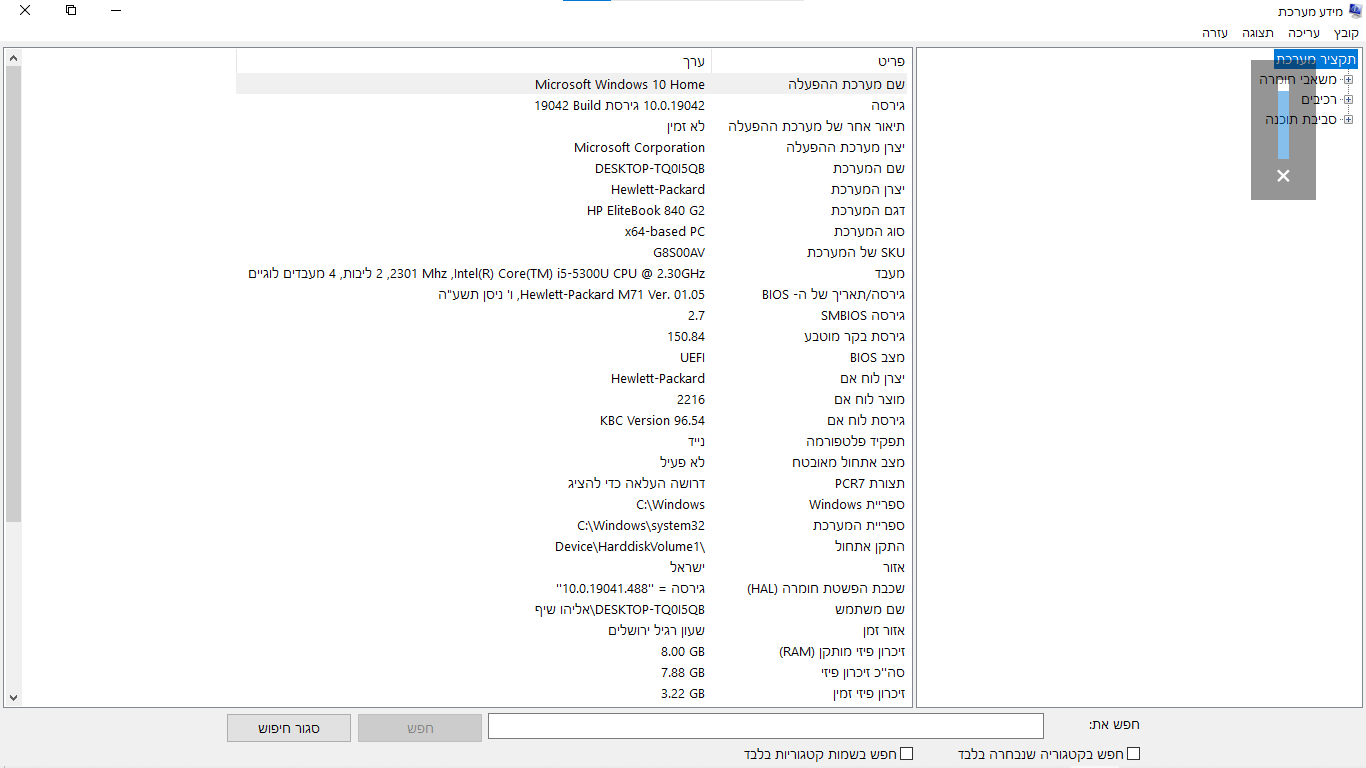This screenshot has width=1366, height=768.
Task: Toggle חפש בשמות קטגוריות בלבד checkbox
Action: (906, 754)
